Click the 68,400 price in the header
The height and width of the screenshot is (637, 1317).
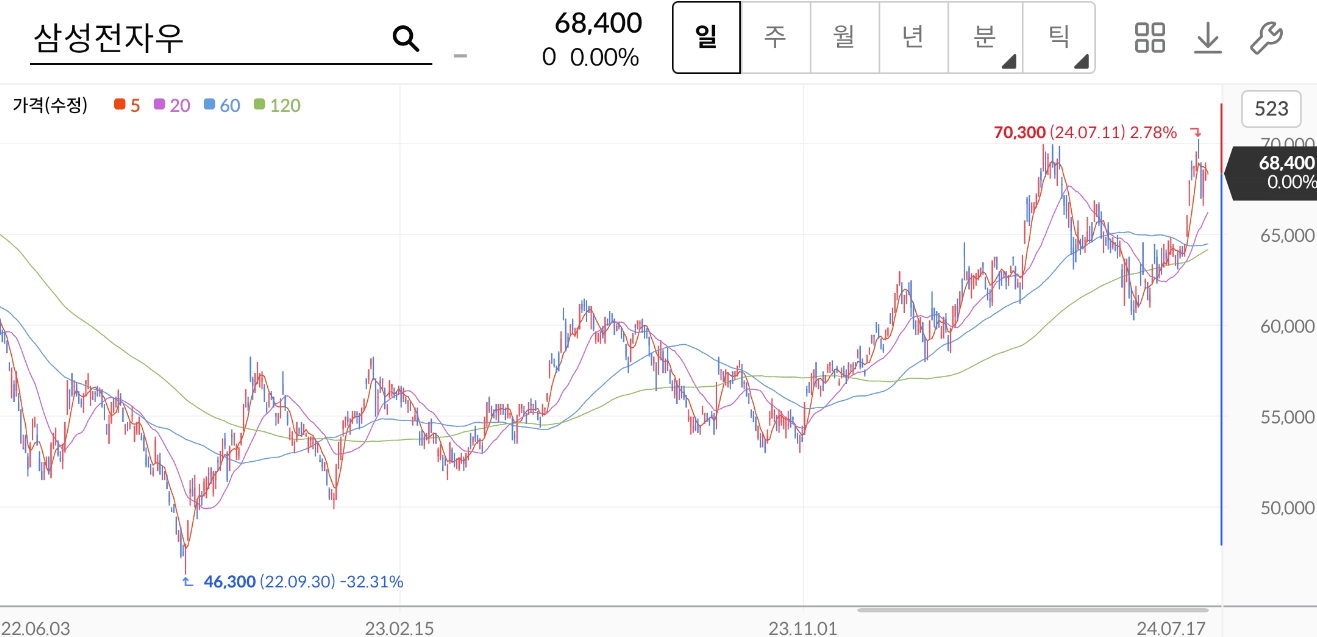[x=598, y=22]
